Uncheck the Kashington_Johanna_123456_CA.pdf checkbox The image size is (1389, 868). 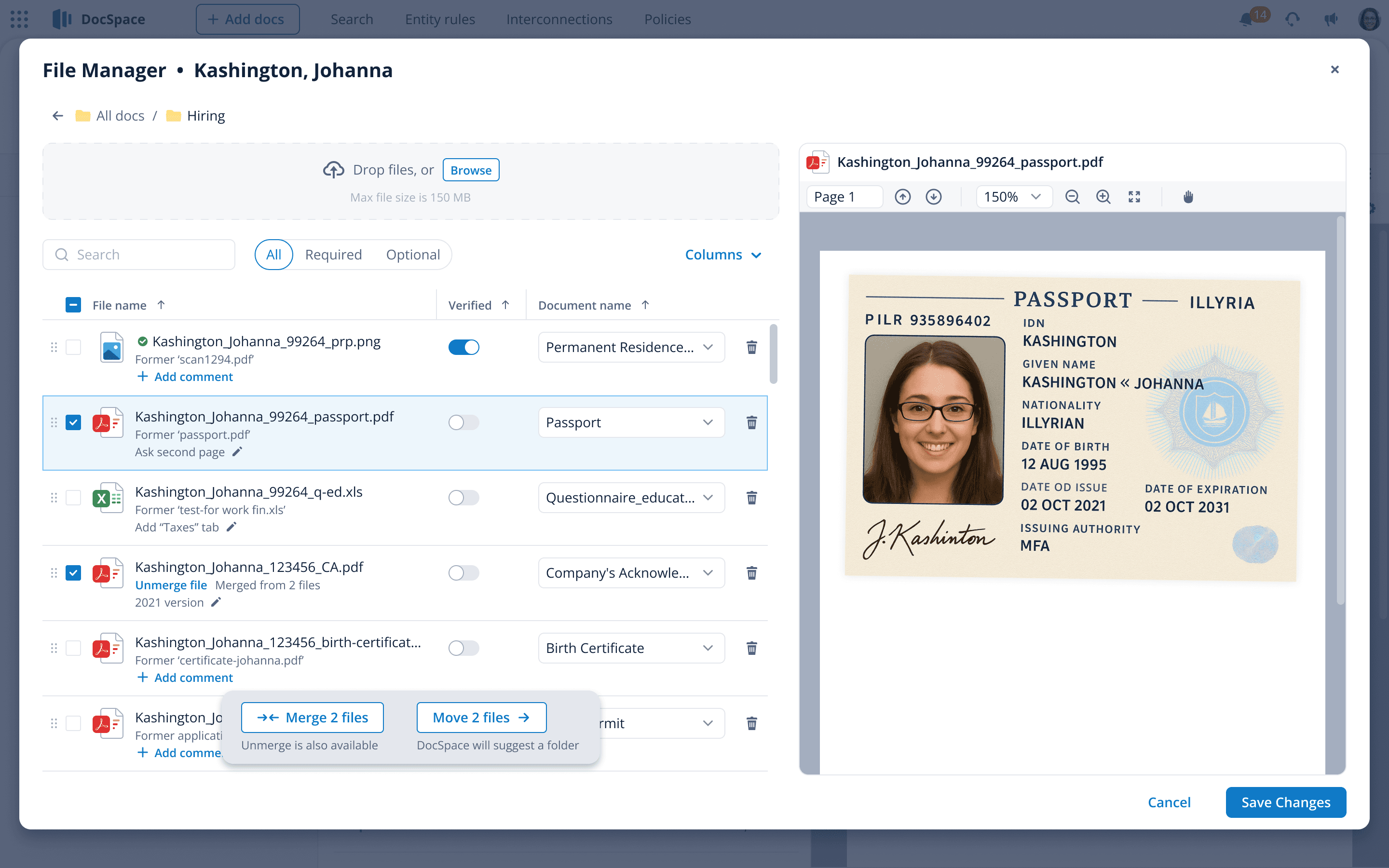point(73,573)
